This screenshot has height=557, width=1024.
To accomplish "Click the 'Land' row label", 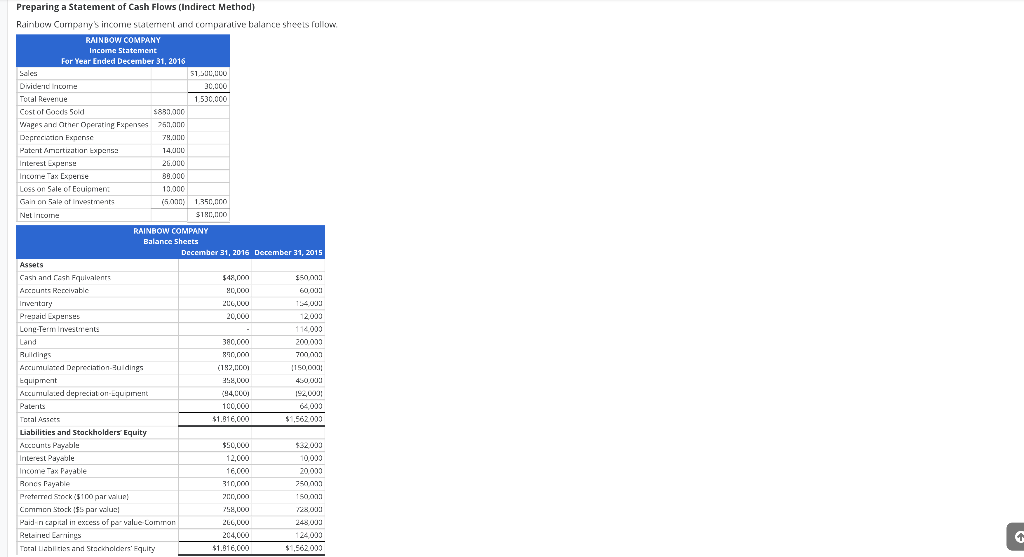I will (28, 342).
